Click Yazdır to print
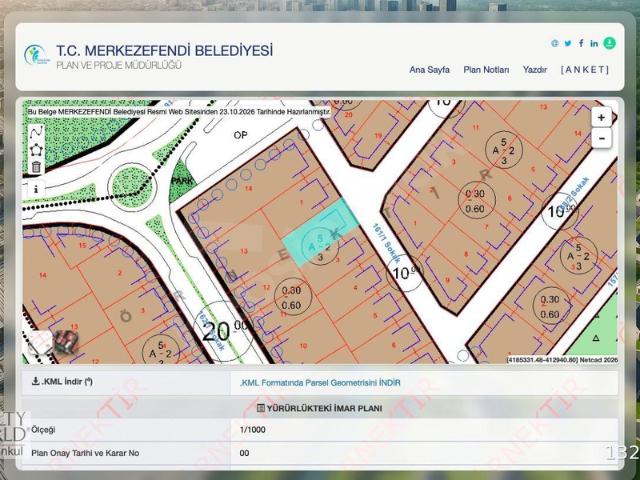This screenshot has height=480, width=640. coord(535,70)
